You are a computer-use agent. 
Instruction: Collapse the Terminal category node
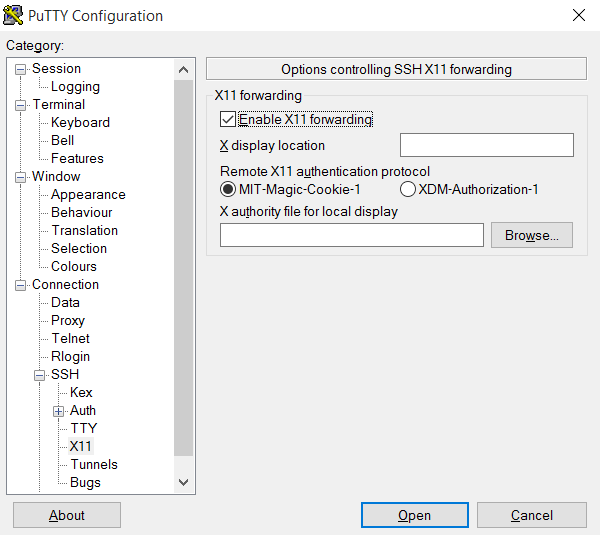(x=21, y=105)
